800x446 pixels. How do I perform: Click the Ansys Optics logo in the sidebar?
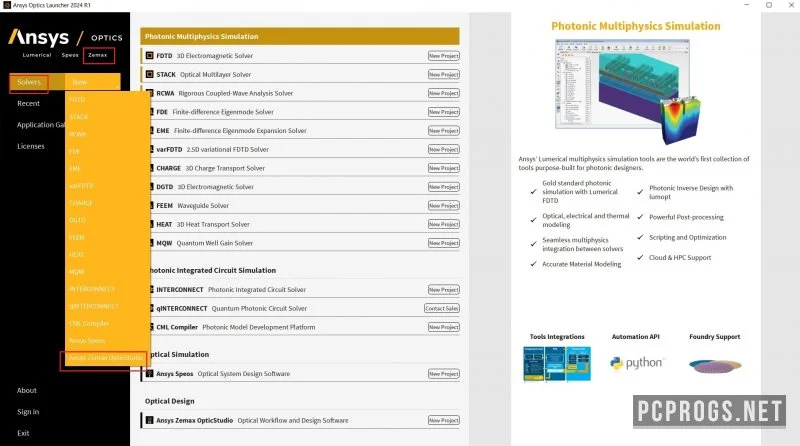pos(65,37)
